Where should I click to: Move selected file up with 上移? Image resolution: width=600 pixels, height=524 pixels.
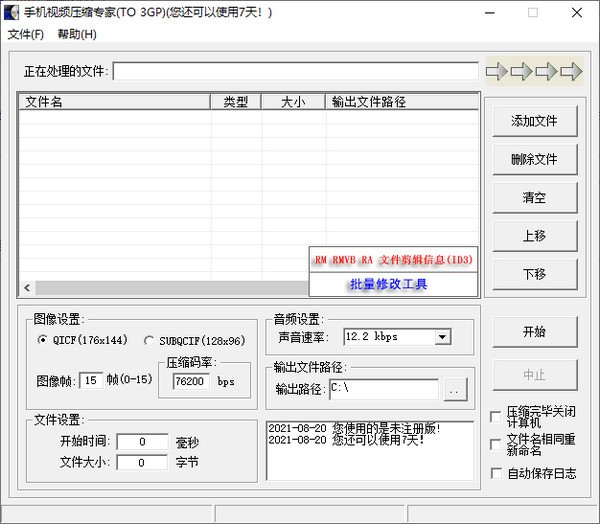tap(534, 236)
